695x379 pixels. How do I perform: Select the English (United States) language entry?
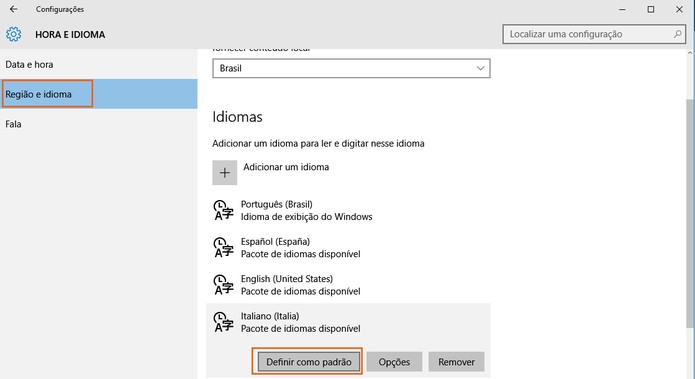click(348, 285)
